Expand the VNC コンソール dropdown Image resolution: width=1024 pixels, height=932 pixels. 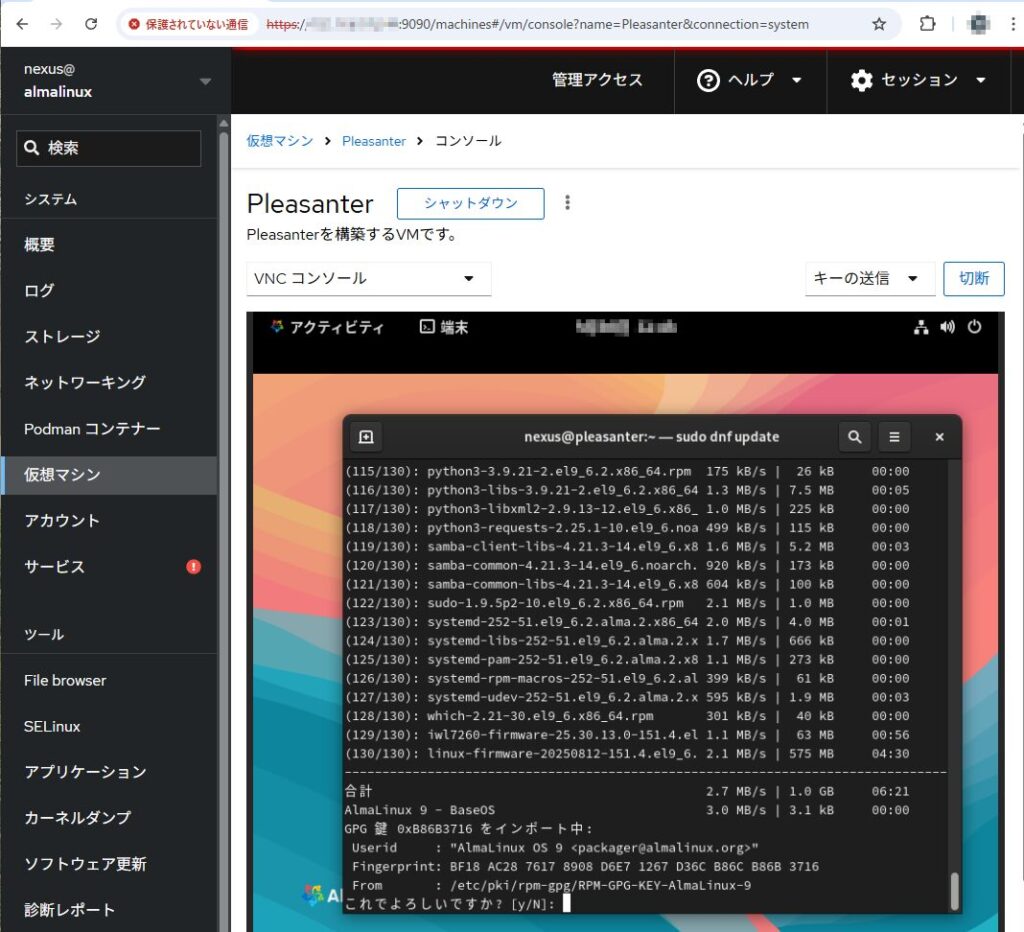click(x=368, y=279)
